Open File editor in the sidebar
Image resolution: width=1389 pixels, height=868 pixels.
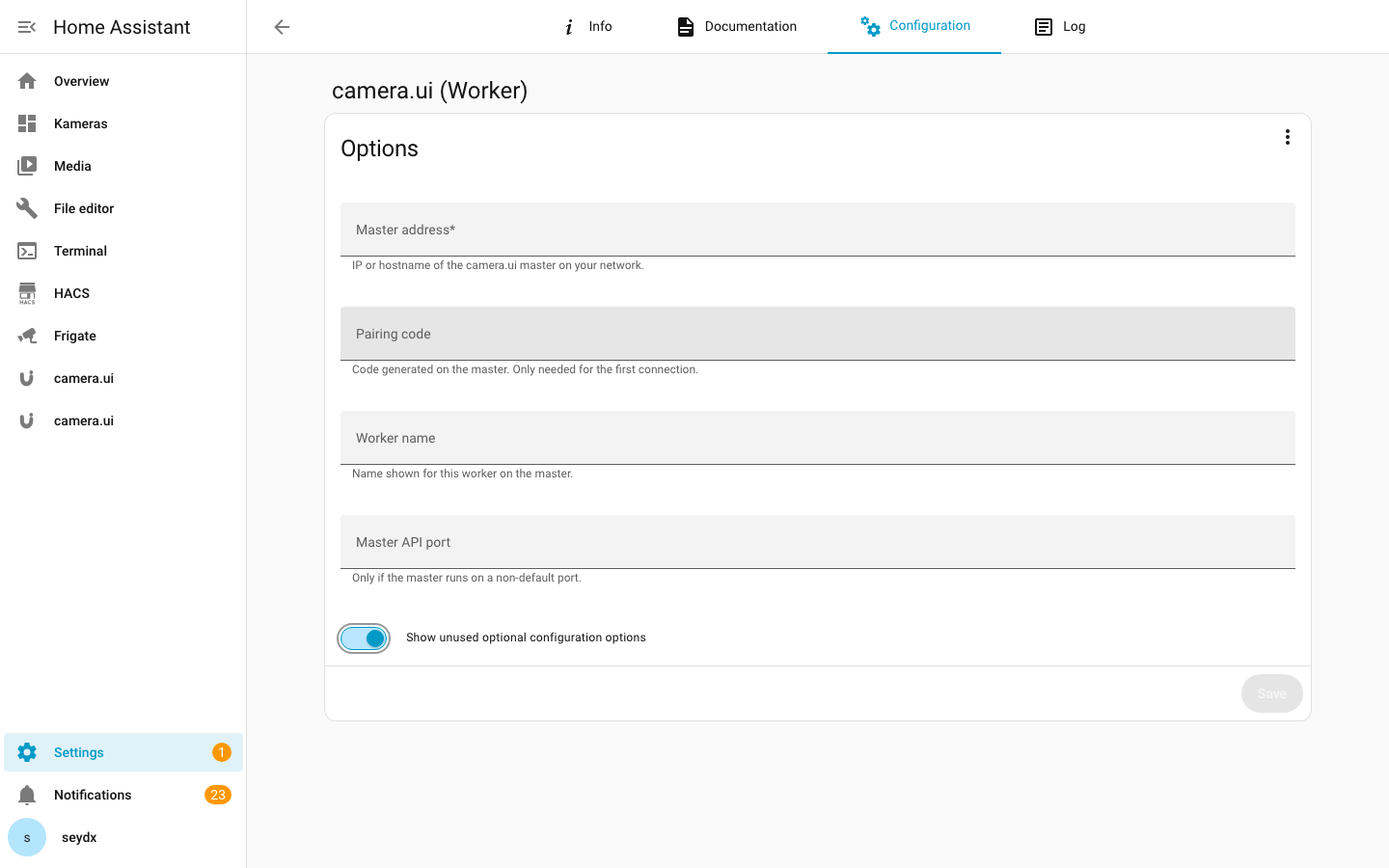(x=123, y=208)
